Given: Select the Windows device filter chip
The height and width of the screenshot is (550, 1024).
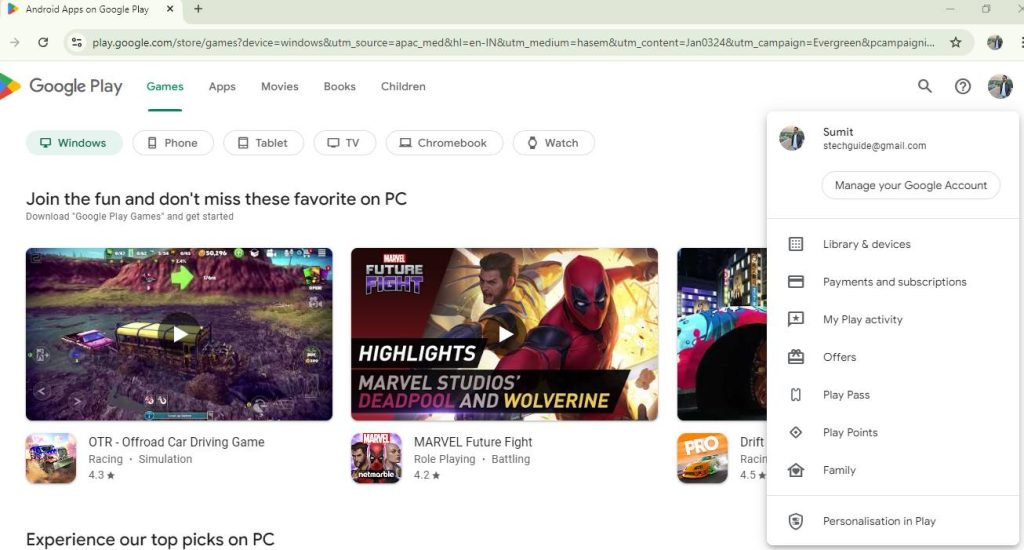Looking at the screenshot, I should (x=74, y=143).
